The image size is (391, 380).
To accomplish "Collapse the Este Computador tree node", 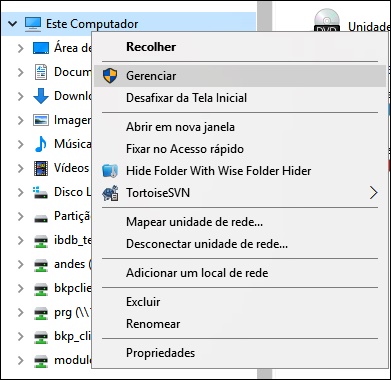I will (x=12, y=24).
